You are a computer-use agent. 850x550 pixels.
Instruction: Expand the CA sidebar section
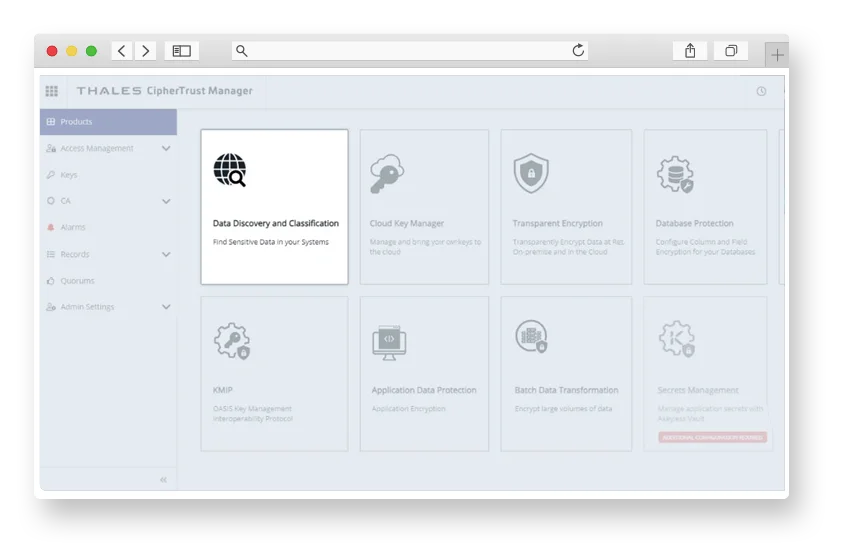(x=166, y=201)
